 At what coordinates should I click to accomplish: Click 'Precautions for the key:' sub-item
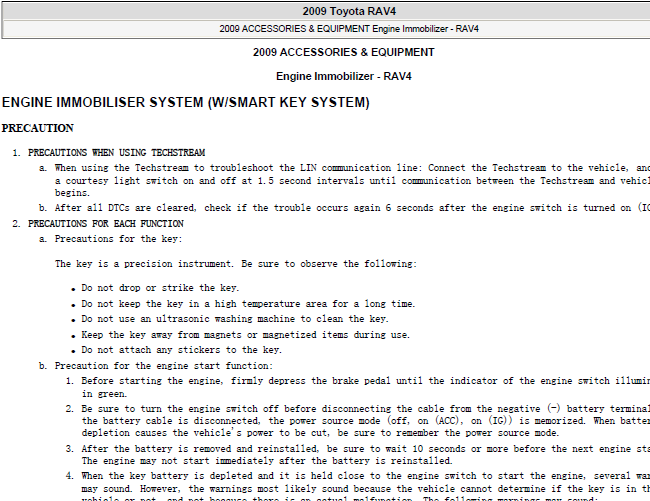click(119, 239)
